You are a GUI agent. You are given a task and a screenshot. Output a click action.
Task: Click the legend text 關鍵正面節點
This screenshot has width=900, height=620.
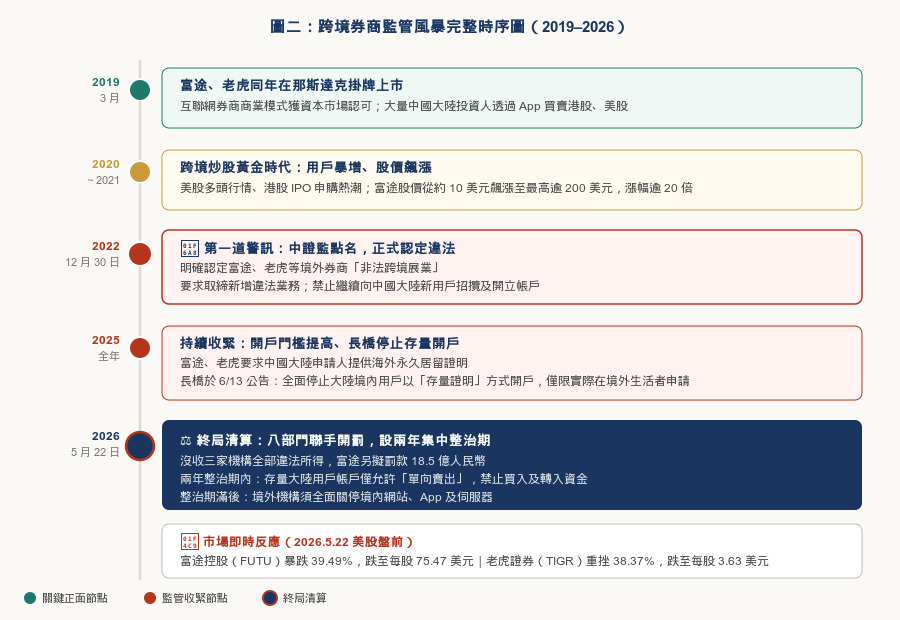click(75, 598)
